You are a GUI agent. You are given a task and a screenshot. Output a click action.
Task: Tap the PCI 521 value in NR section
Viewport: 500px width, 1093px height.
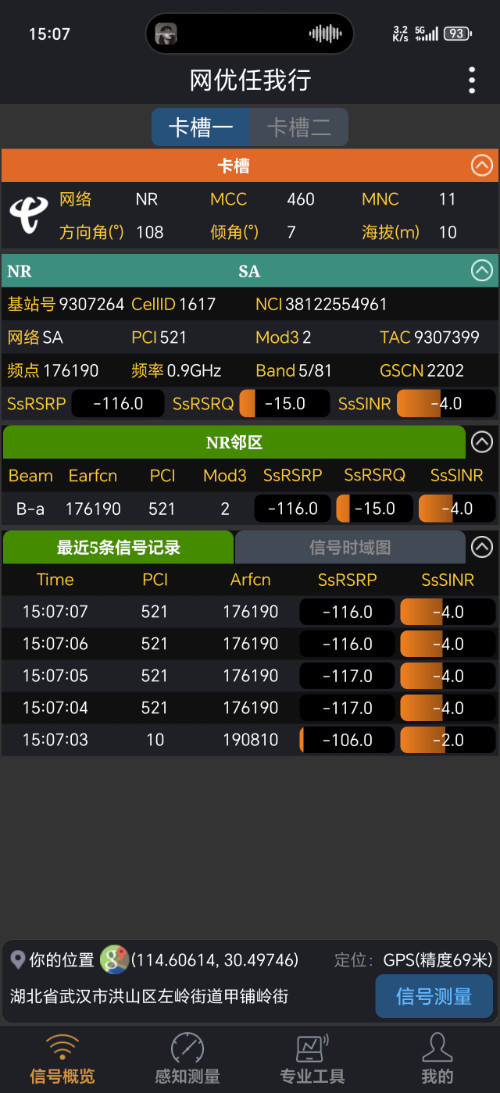(173, 337)
